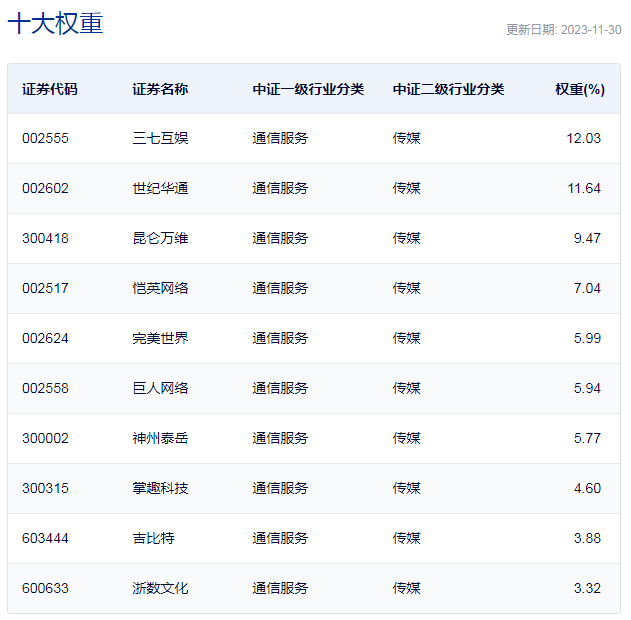This screenshot has height=620, width=631.
Task: Click the 权重(%) column header
Action: point(580,89)
